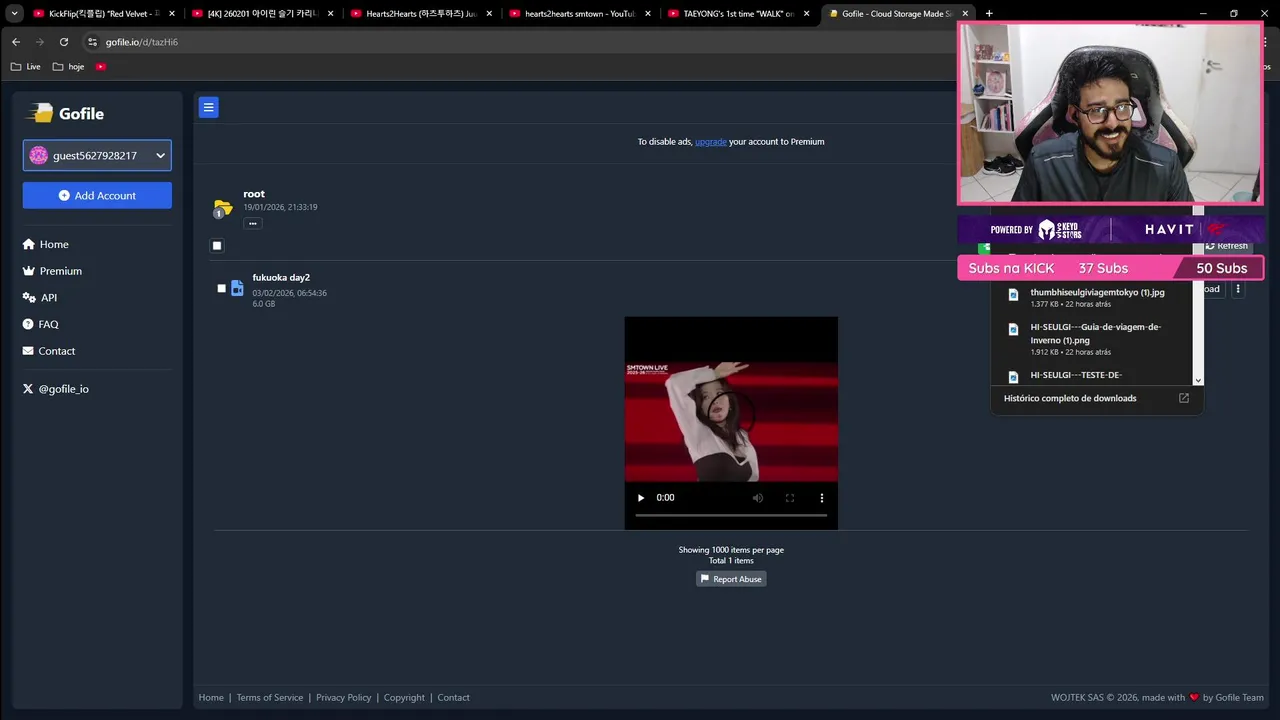1280x720 pixels.
Task: Click the fukuoka day2 video file icon
Action: pyautogui.click(x=237, y=288)
